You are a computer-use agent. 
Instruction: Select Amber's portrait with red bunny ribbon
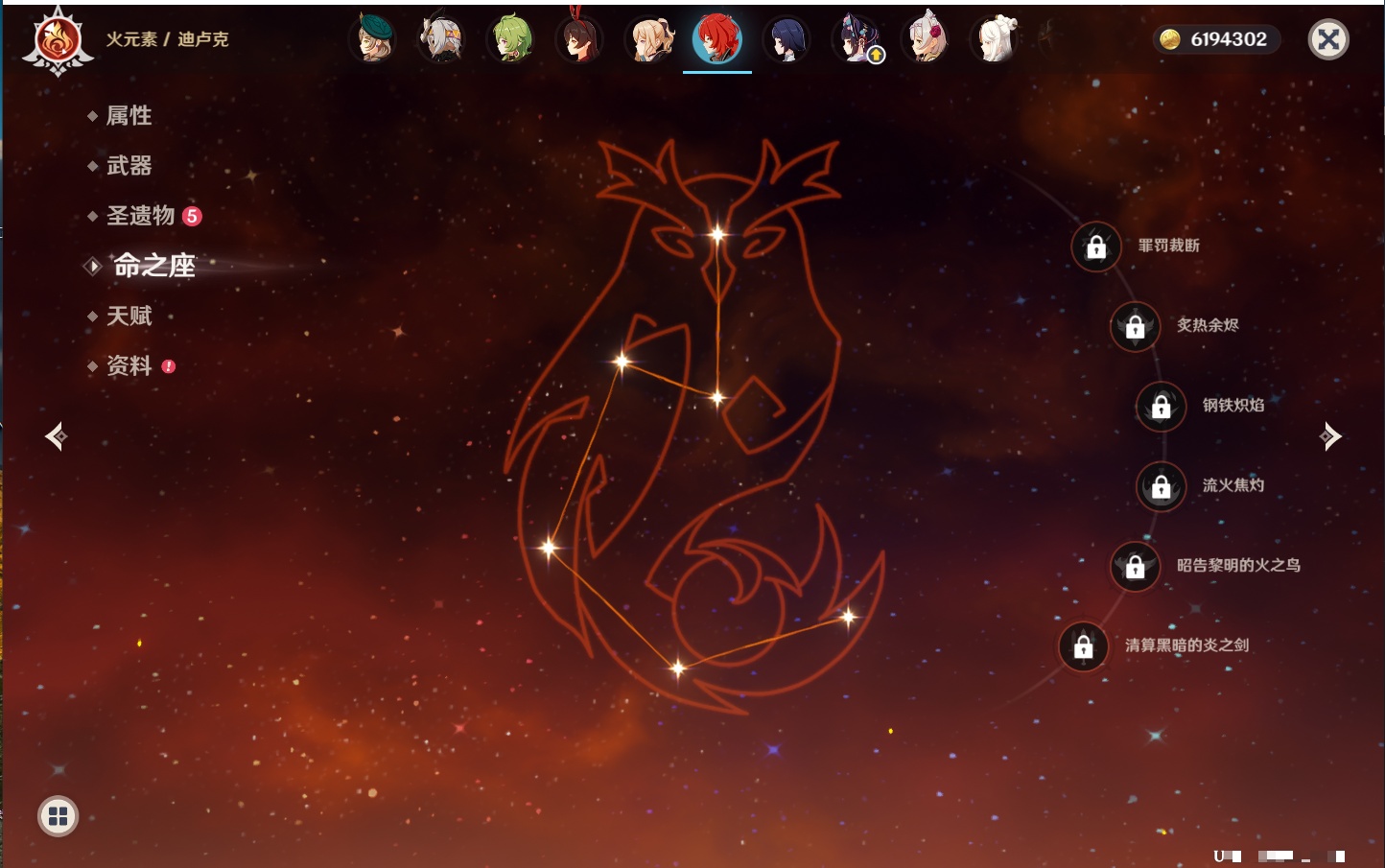pos(580,39)
